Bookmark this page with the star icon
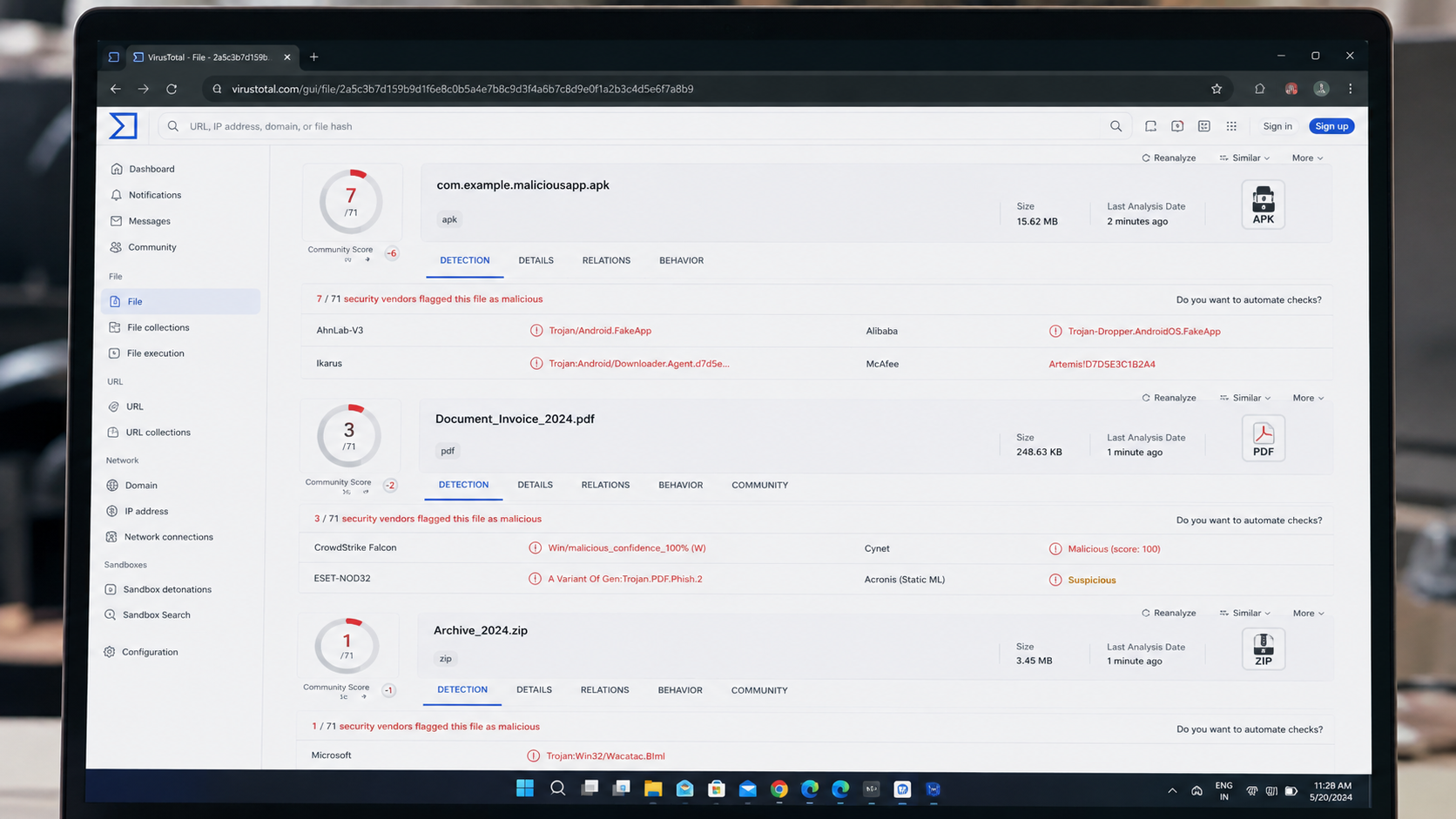This screenshot has height=819, width=1456. coord(1217,89)
